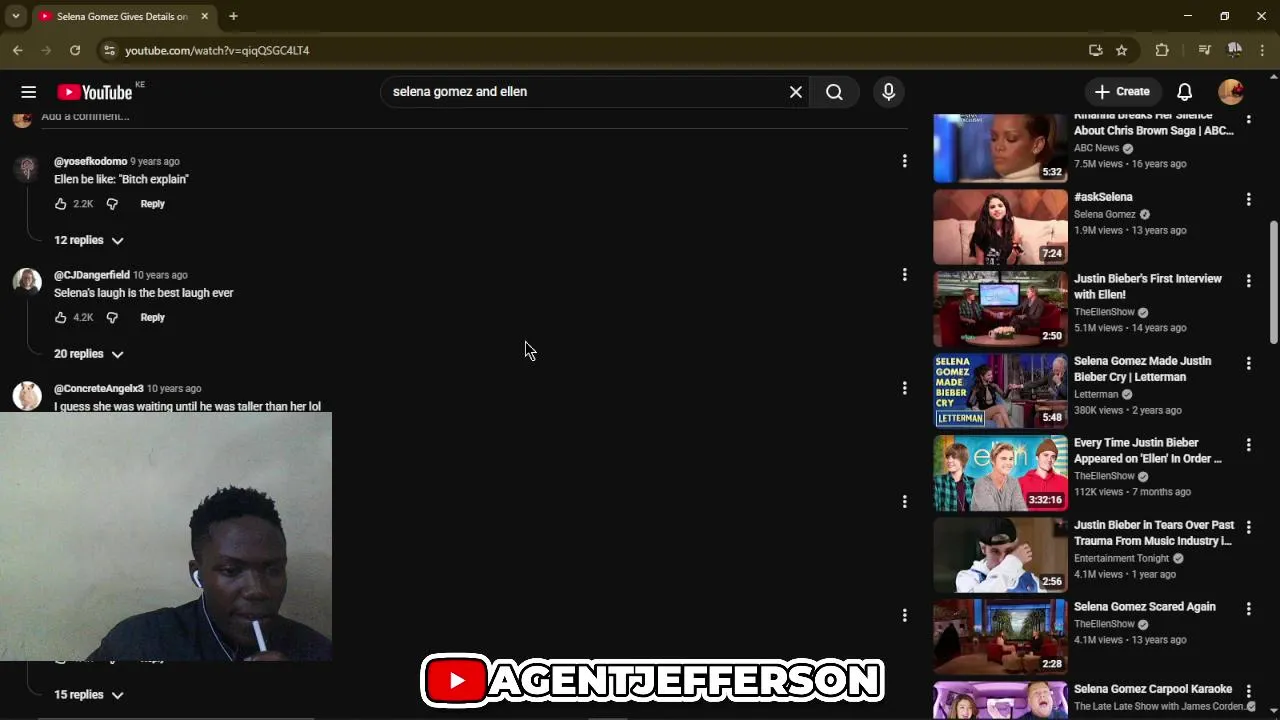Open options for @ConcreteAngelx3's comment

[904, 388]
